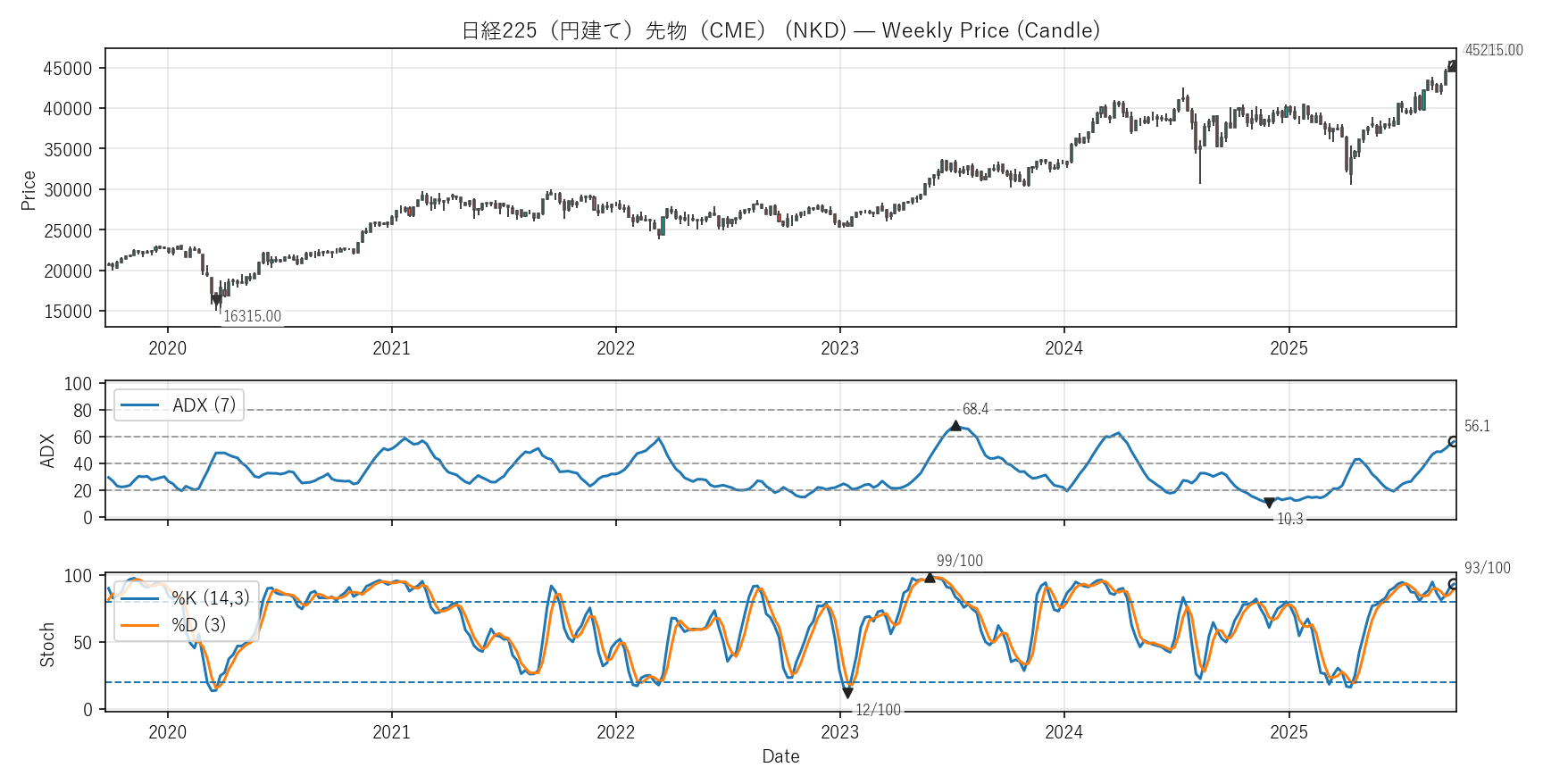Screen dimensions: 1543x784
Task: Click the stochastic peak triangle marker at 99/100
Action: [x=930, y=578]
